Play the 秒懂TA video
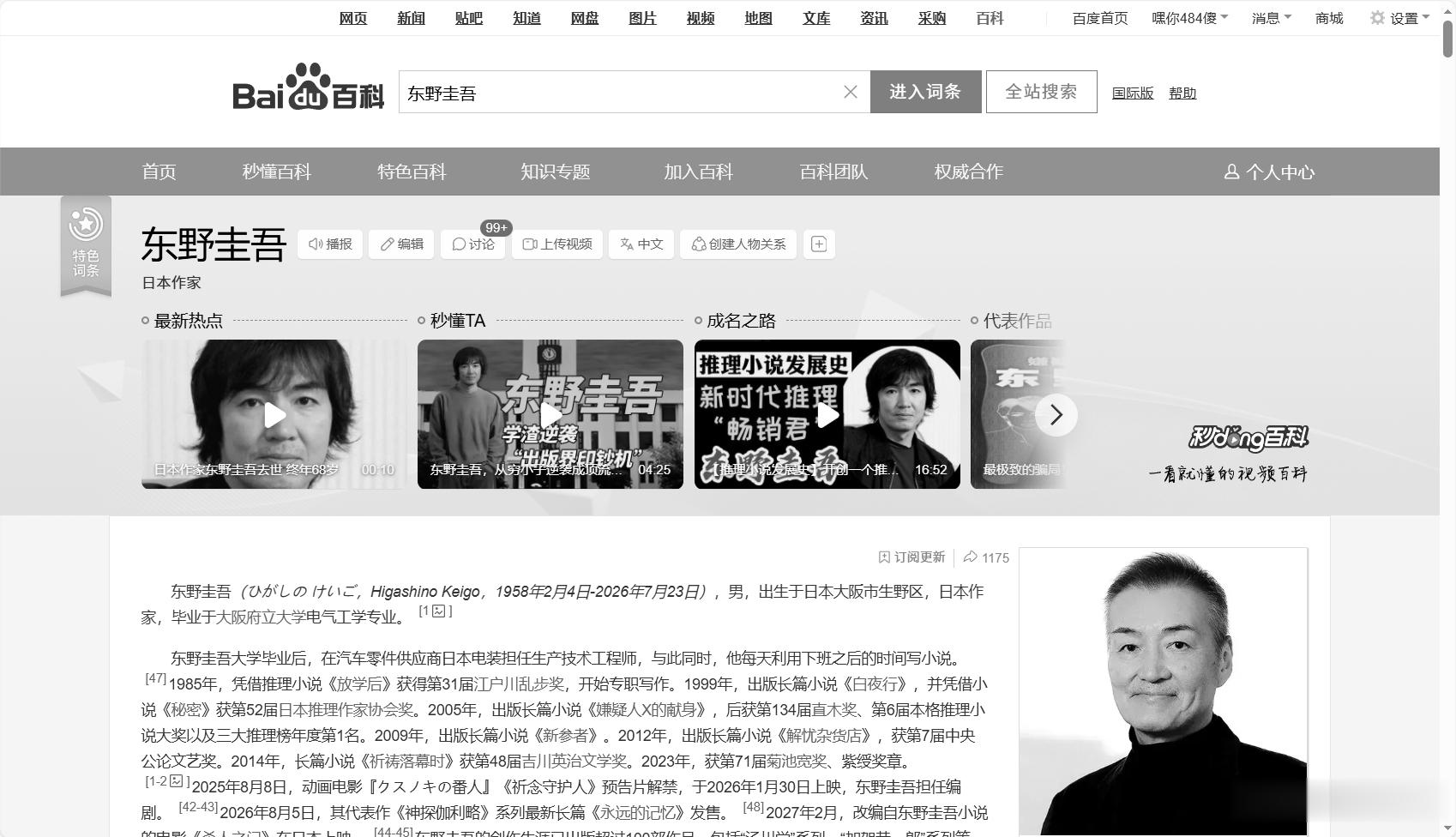 [551, 414]
